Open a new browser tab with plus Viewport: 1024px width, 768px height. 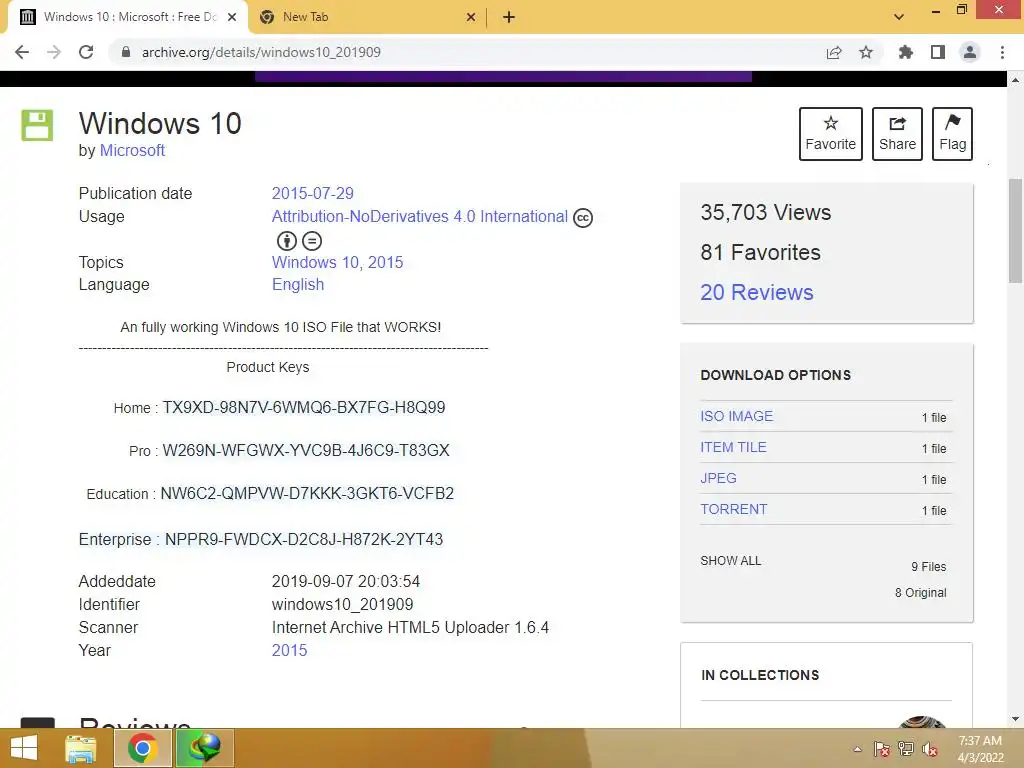(x=509, y=17)
